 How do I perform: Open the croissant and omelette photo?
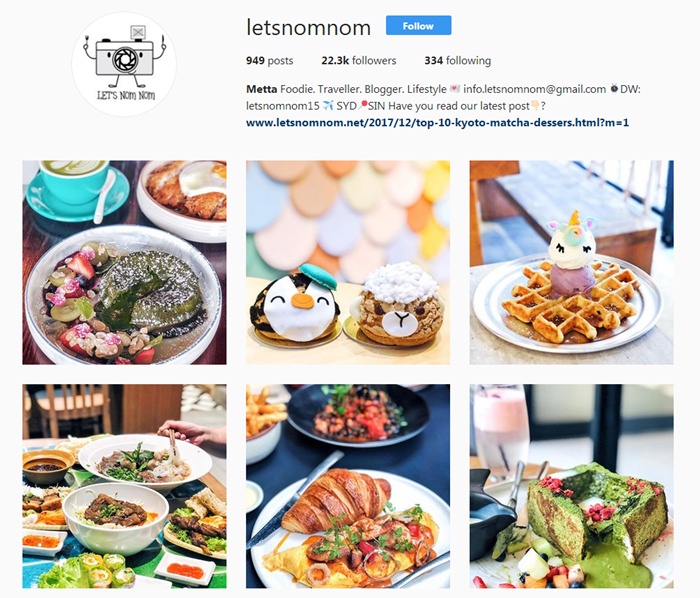(348, 486)
